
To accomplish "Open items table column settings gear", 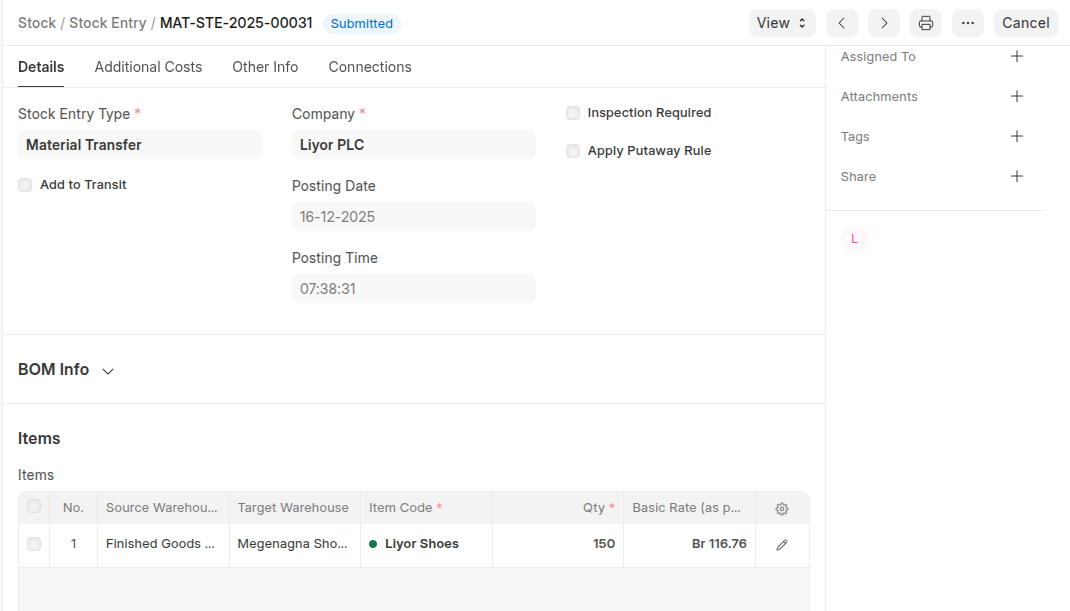I will pyautogui.click(x=782, y=509).
